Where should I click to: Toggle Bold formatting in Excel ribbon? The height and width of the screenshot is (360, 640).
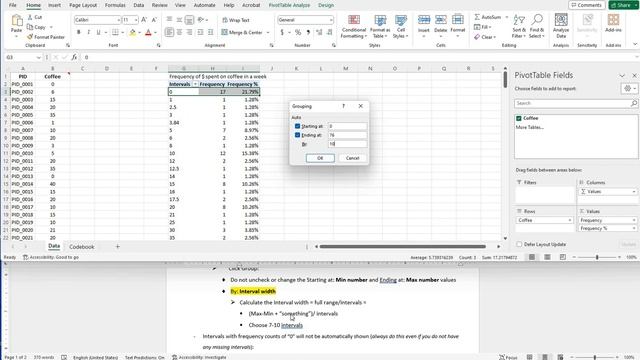pos(78,32)
